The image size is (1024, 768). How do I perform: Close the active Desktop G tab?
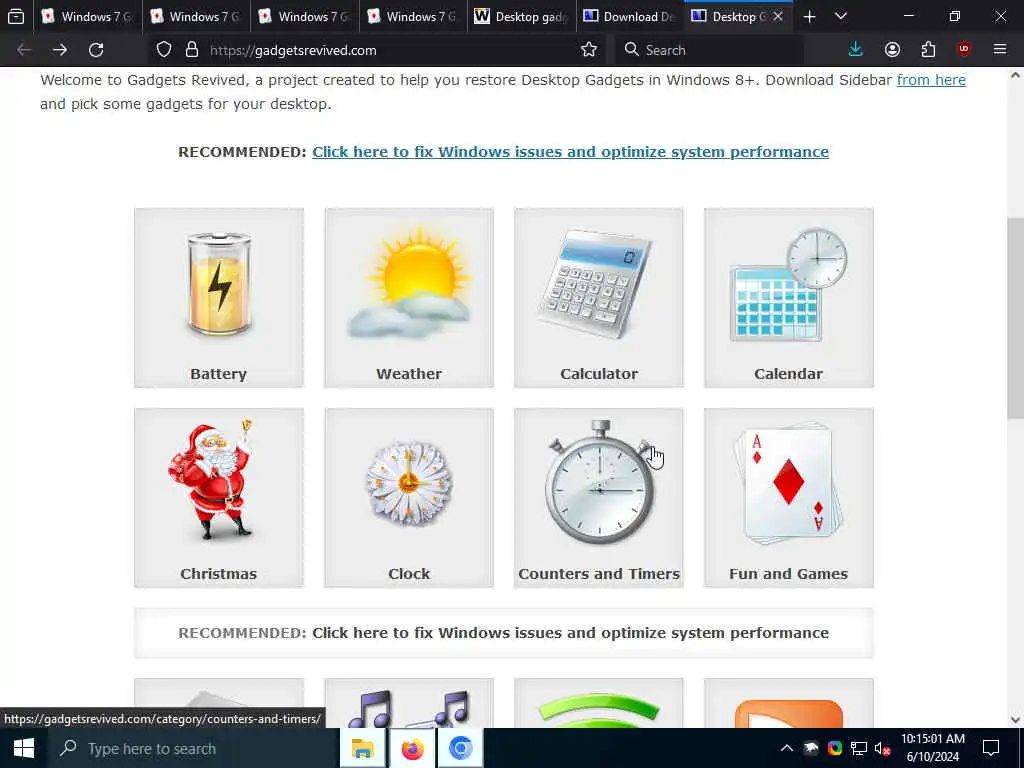point(778,16)
